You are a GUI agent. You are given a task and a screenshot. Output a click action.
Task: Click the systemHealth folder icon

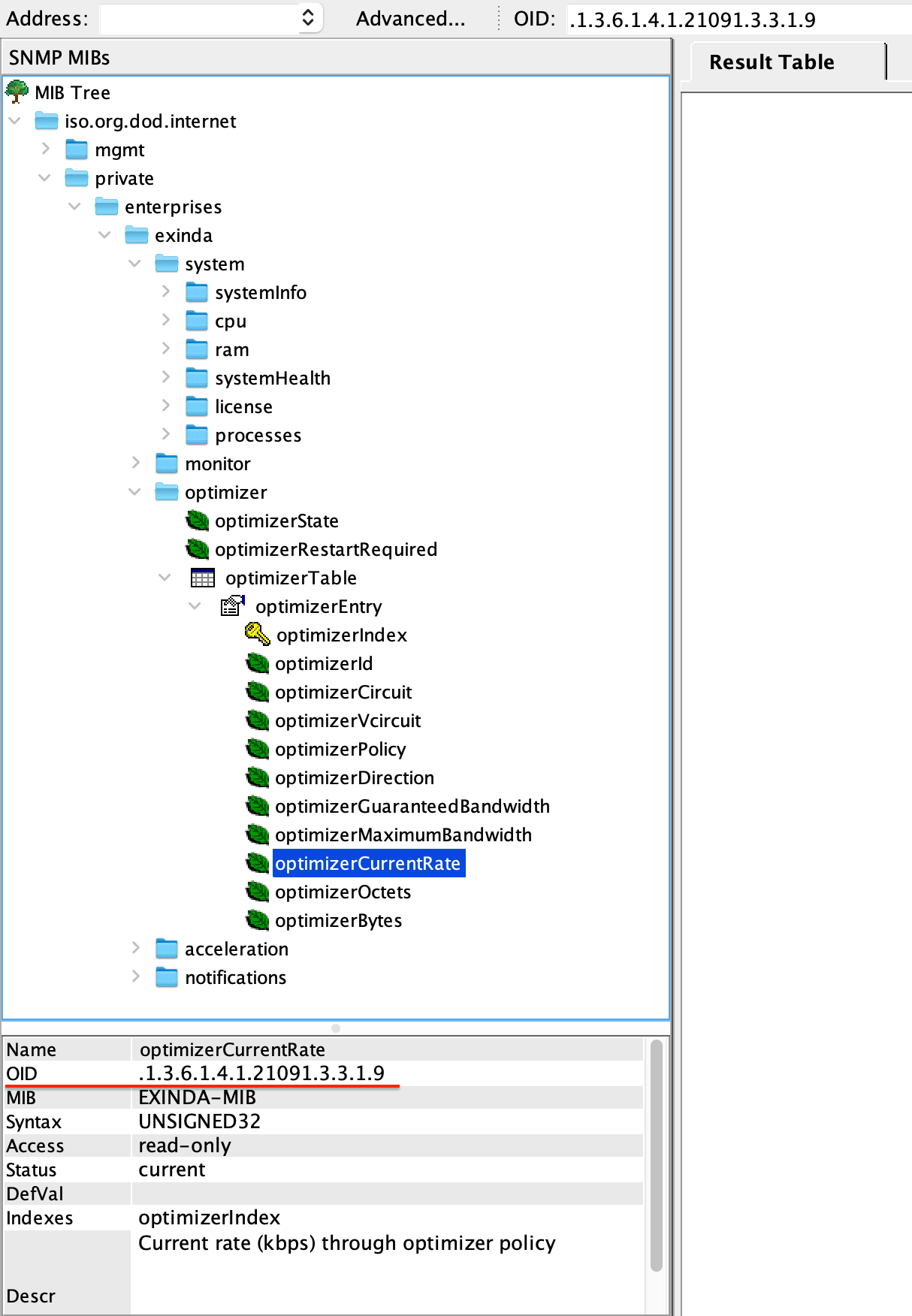click(197, 378)
